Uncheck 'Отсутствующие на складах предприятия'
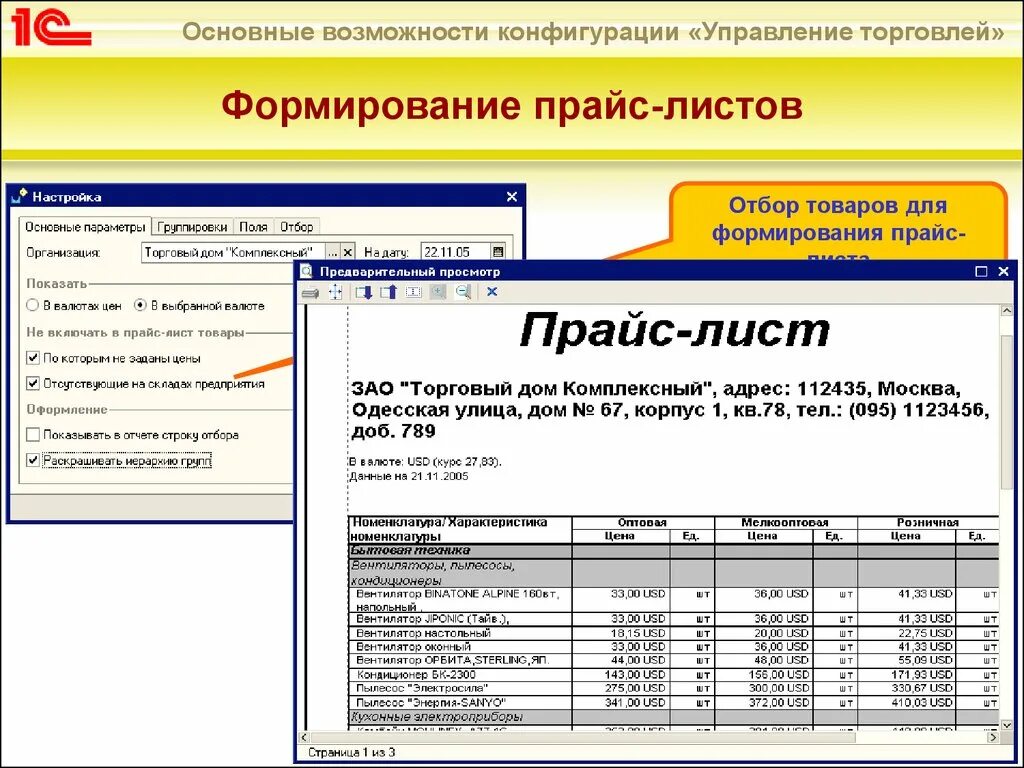 click(33, 383)
